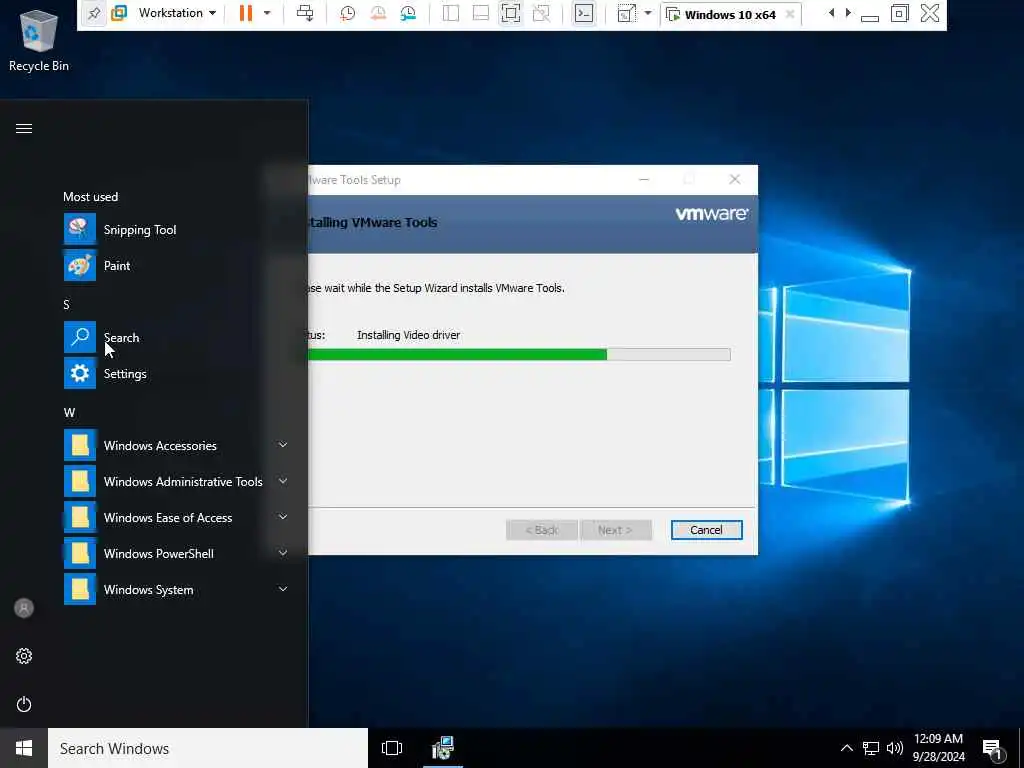
Task: Click the Start menu hamburger icon
Action: [24, 129]
